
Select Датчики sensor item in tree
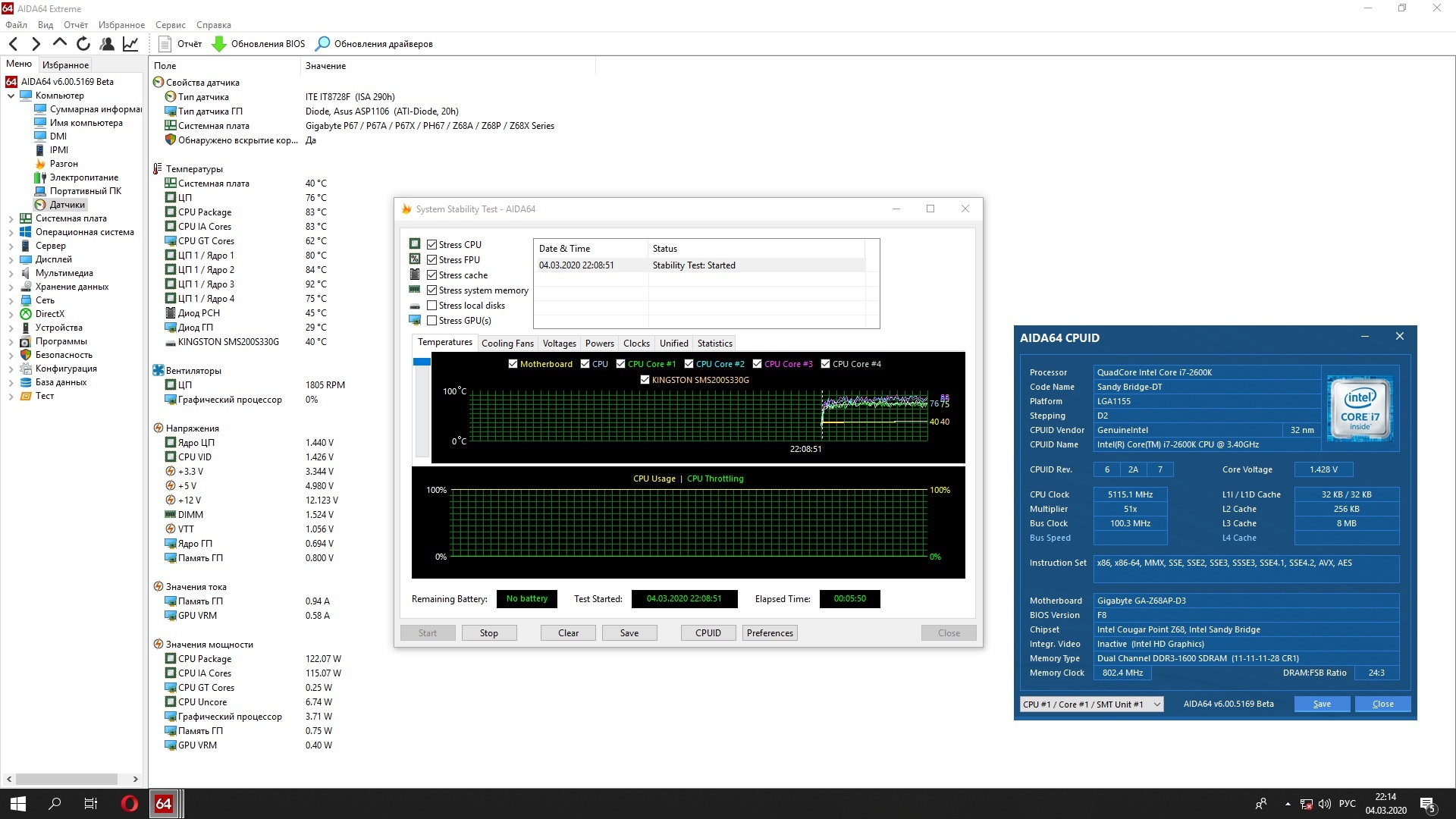tap(61, 205)
